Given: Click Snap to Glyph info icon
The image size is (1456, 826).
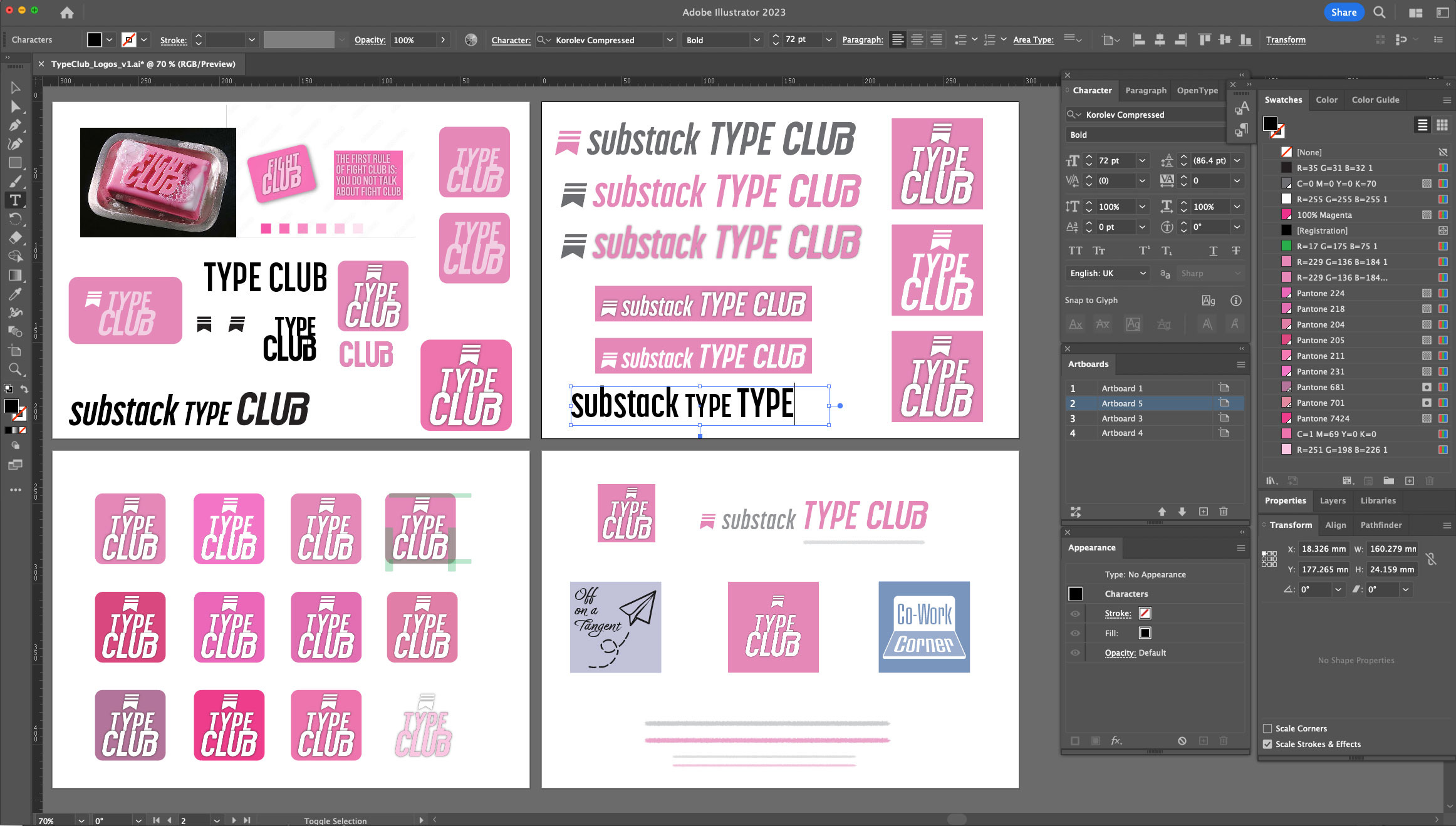Looking at the screenshot, I should coord(1235,301).
